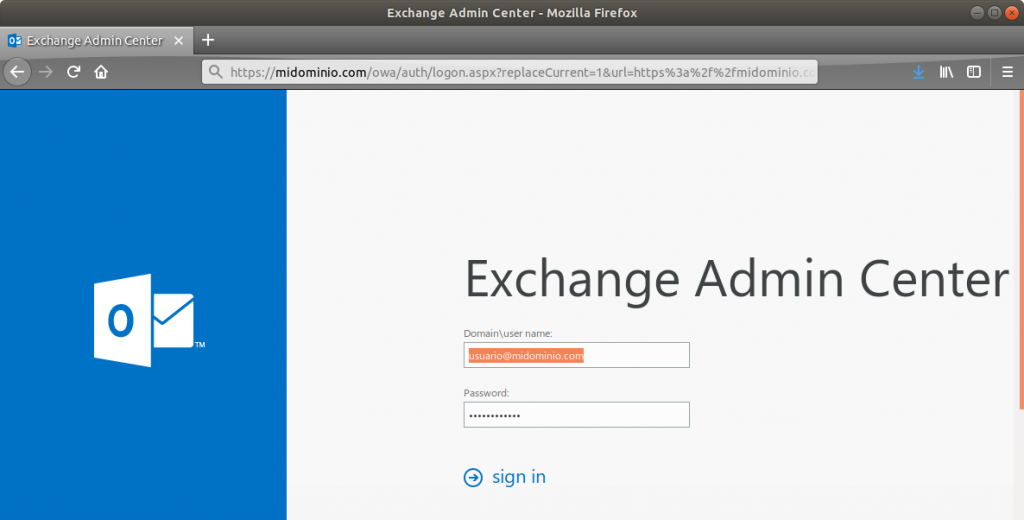
Task: Click the Outlook logo on blue panel
Action: (149, 320)
